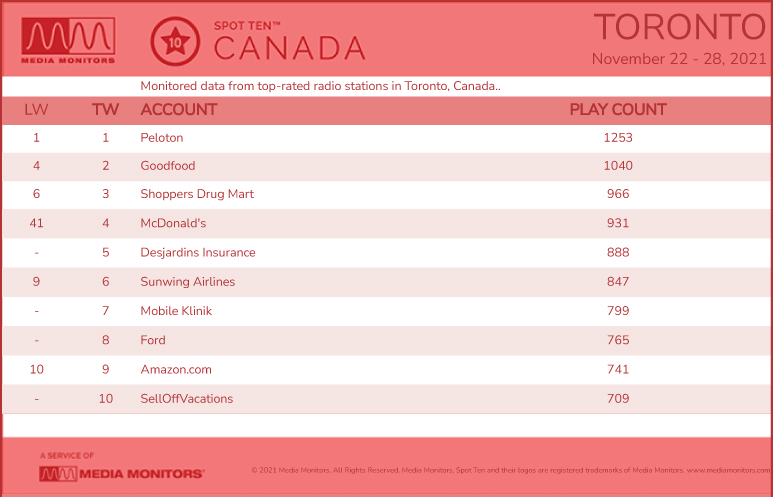Click the Amazon.com account name
The height and width of the screenshot is (497, 773).
pos(176,369)
